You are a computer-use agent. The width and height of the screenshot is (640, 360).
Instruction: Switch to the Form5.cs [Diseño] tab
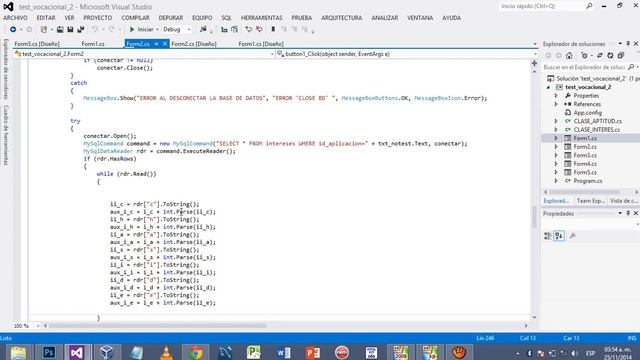[37, 44]
